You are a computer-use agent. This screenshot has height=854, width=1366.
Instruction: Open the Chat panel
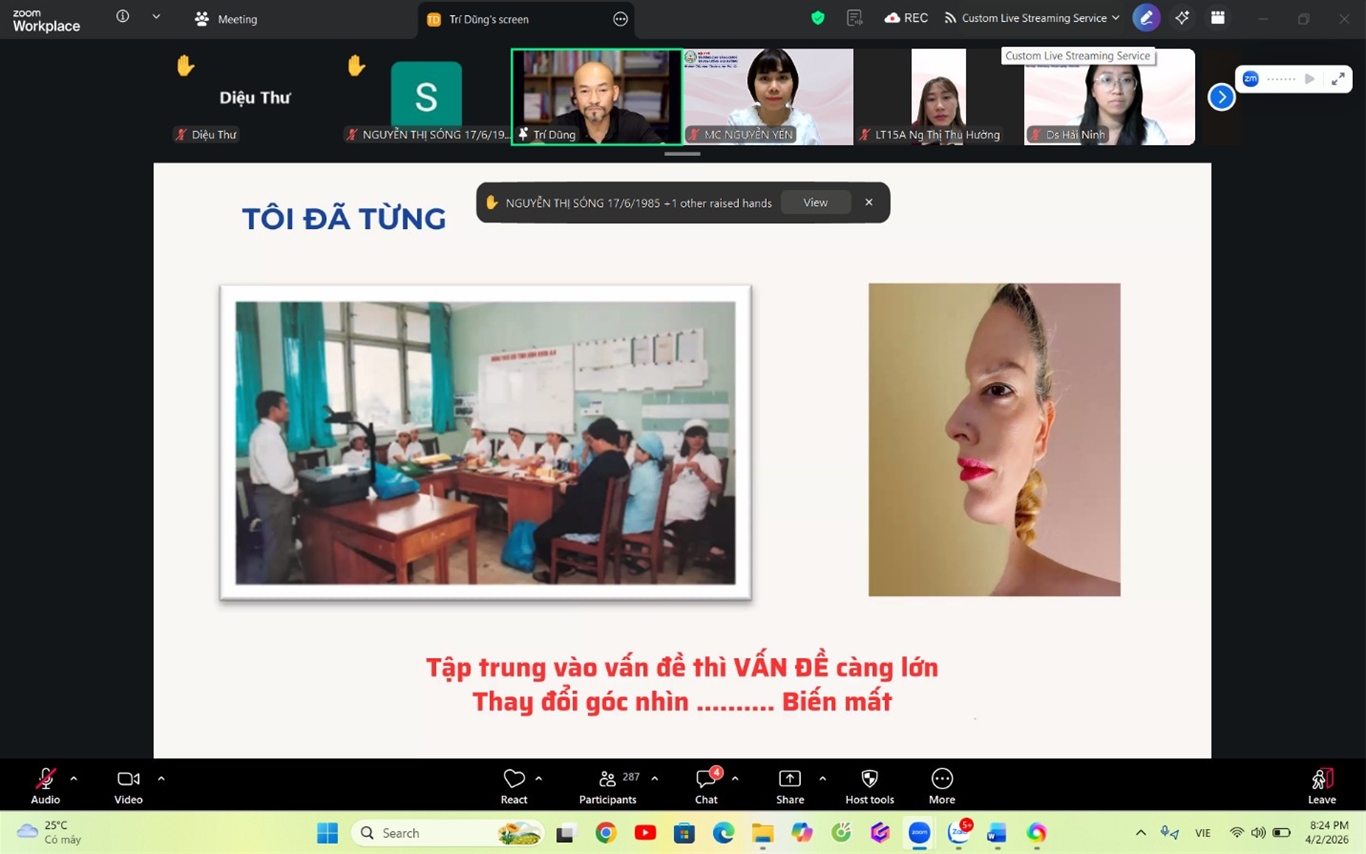(x=706, y=780)
